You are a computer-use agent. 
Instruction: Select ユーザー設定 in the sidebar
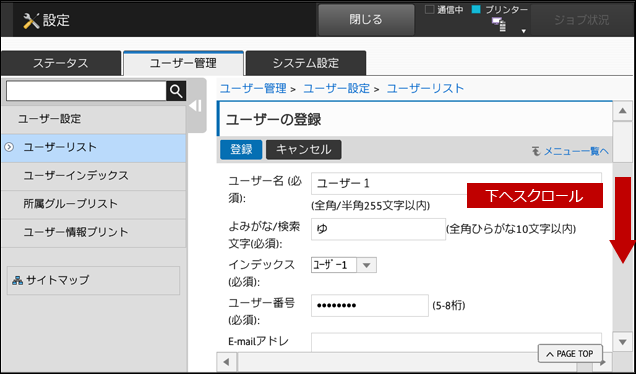[x=93, y=119]
